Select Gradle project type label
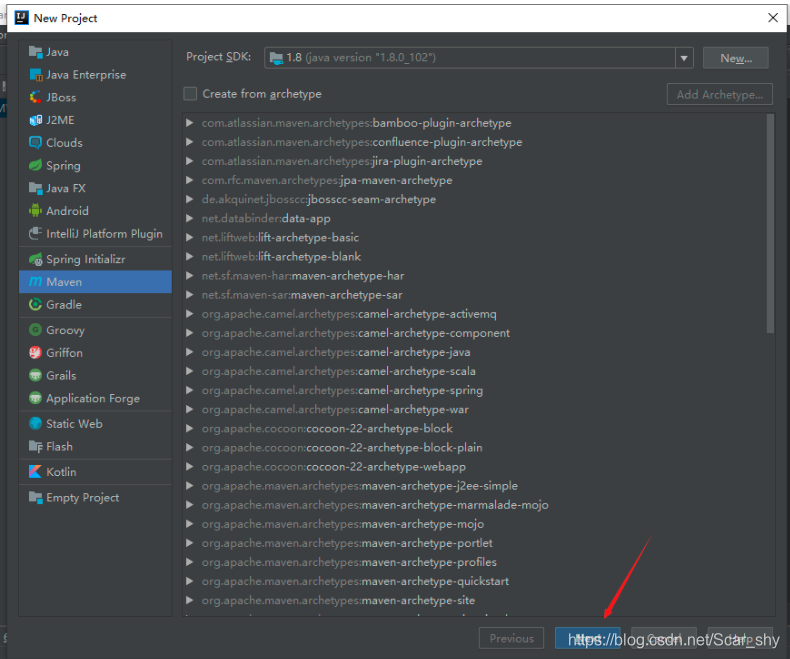The image size is (790, 659). coord(64,305)
